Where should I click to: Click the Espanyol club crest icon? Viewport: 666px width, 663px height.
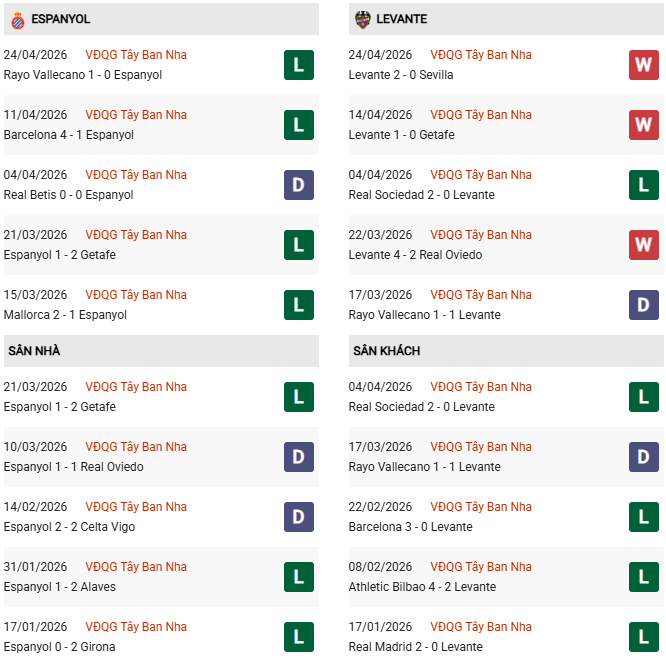(17, 19)
